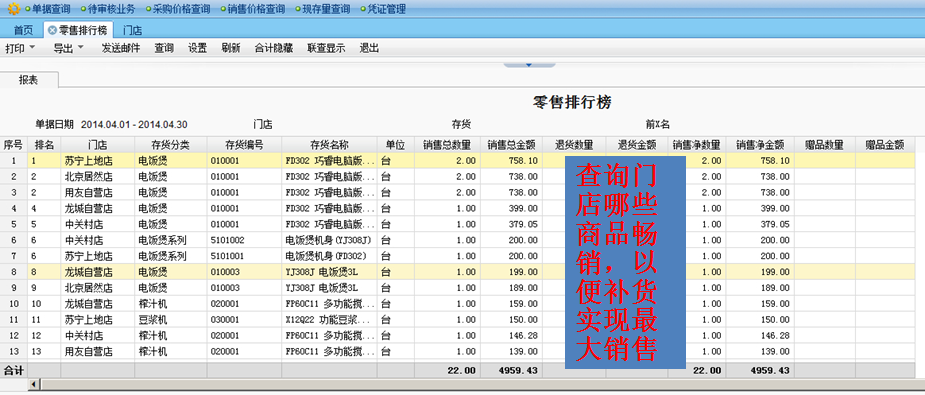Click the 存货名称 column header
Screen dimensions: 925x395
329,145
